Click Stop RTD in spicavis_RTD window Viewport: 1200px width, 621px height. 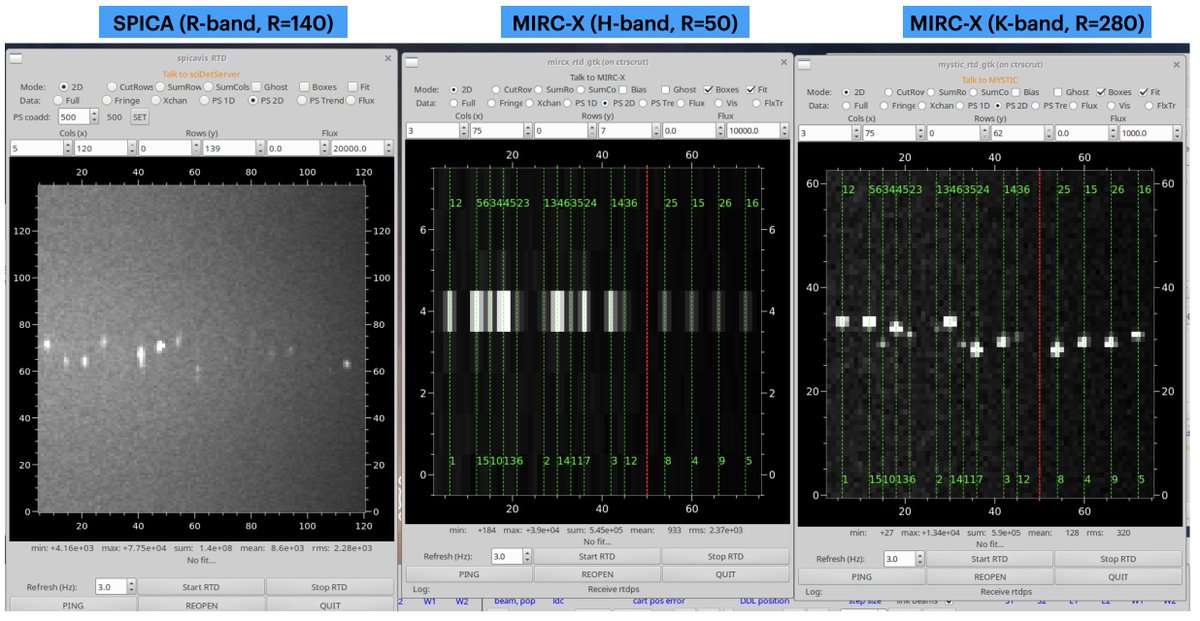pos(329,587)
